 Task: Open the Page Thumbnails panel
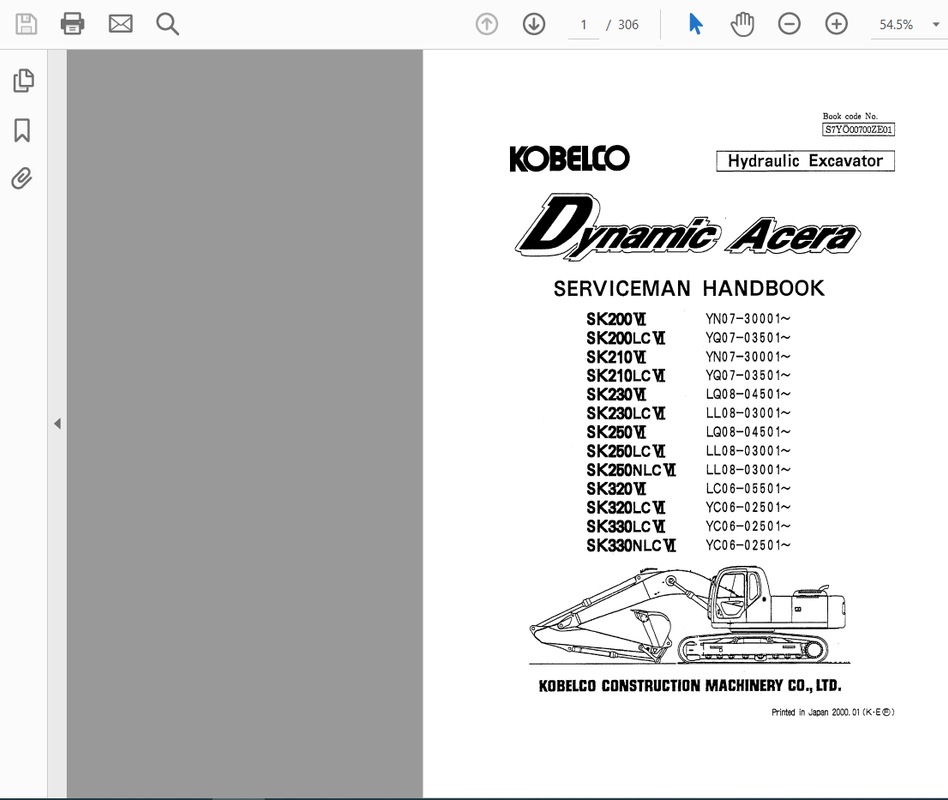tap(23, 80)
